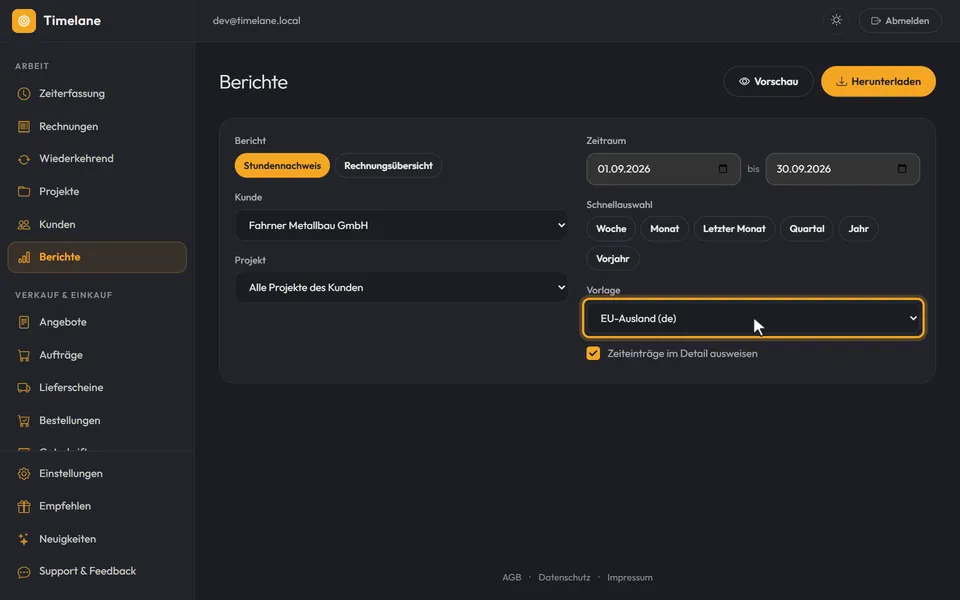Click the Bestellungen cart icon
960x600 pixels.
(24, 421)
